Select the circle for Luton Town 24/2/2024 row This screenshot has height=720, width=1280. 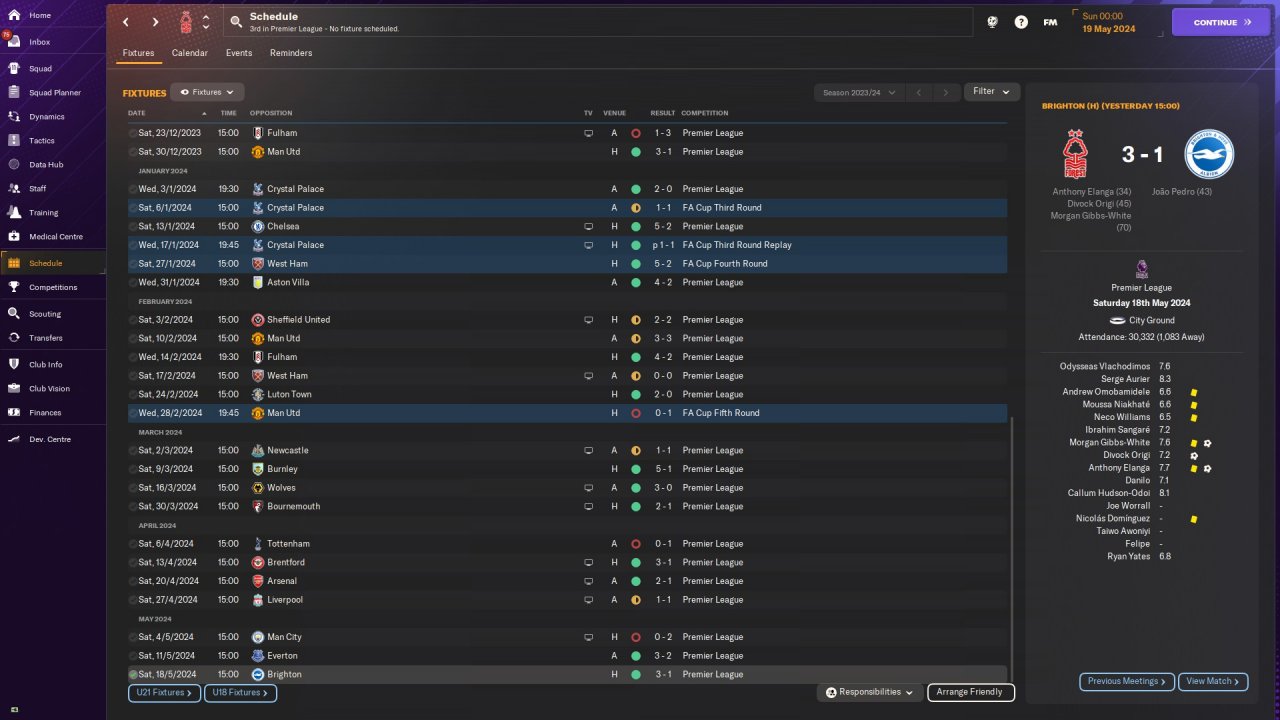click(x=133, y=394)
